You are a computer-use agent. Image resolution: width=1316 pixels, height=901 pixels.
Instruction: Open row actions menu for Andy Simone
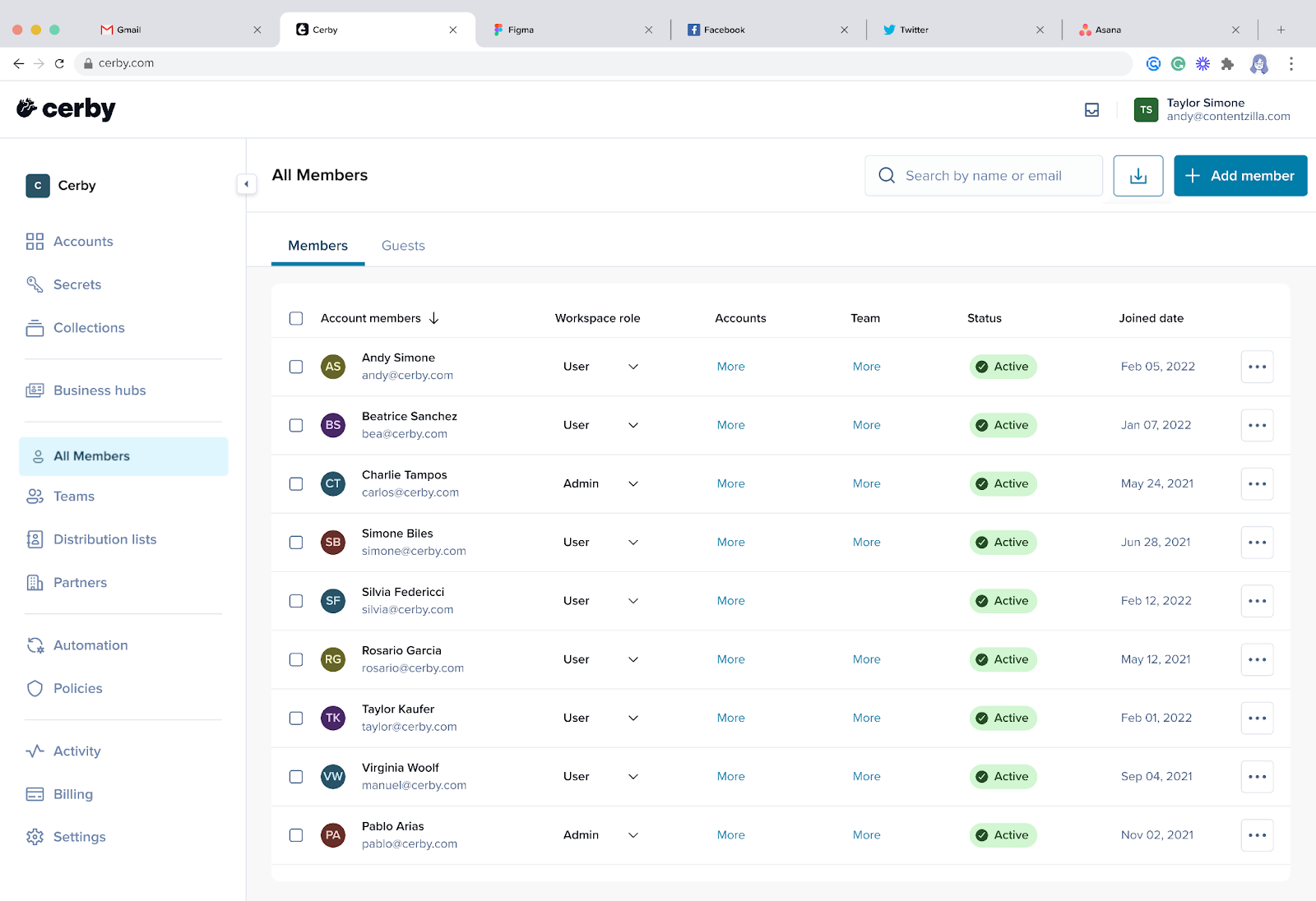pyautogui.click(x=1257, y=367)
